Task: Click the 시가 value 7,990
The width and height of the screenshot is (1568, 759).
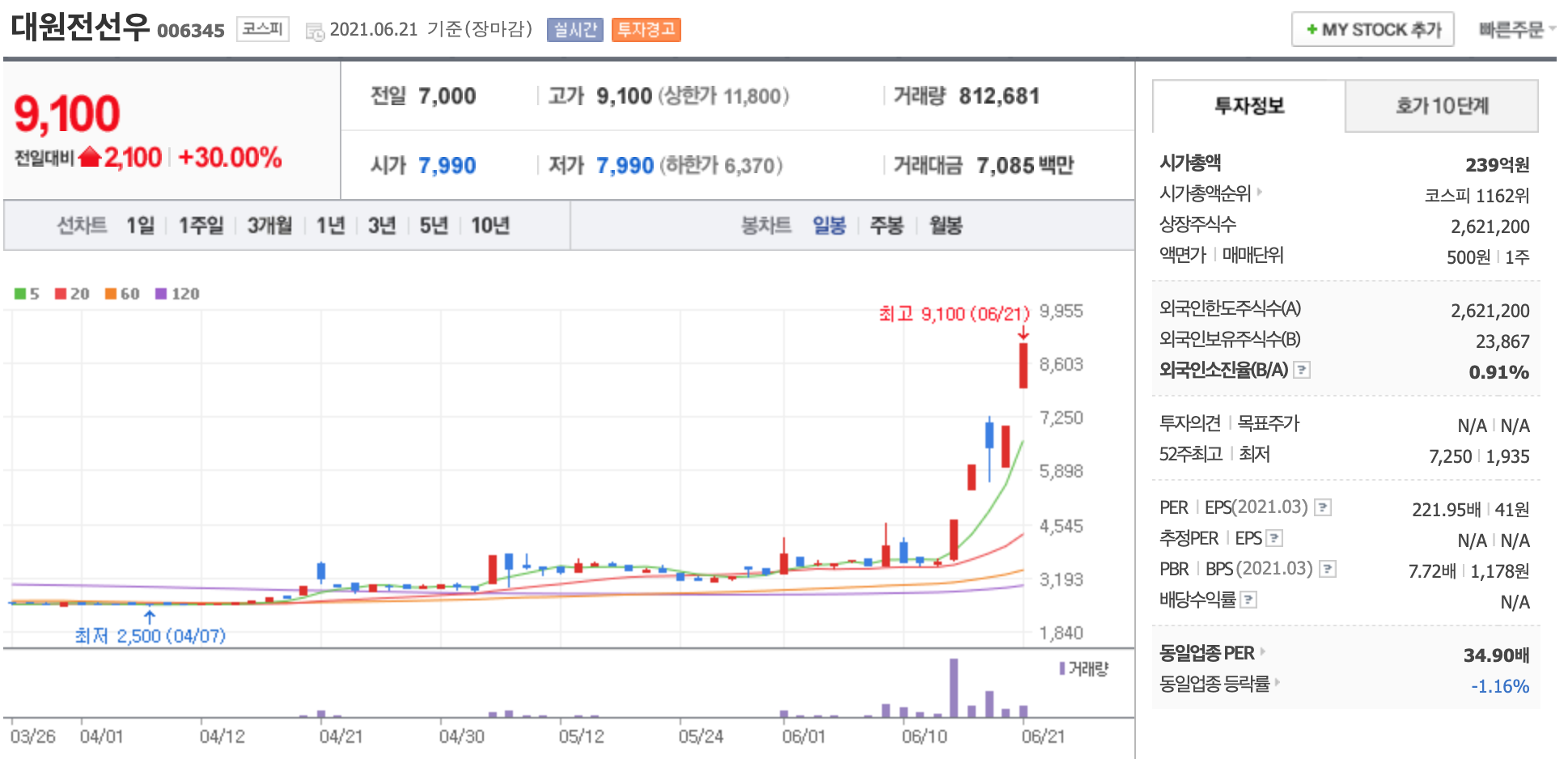Action: click(x=447, y=166)
